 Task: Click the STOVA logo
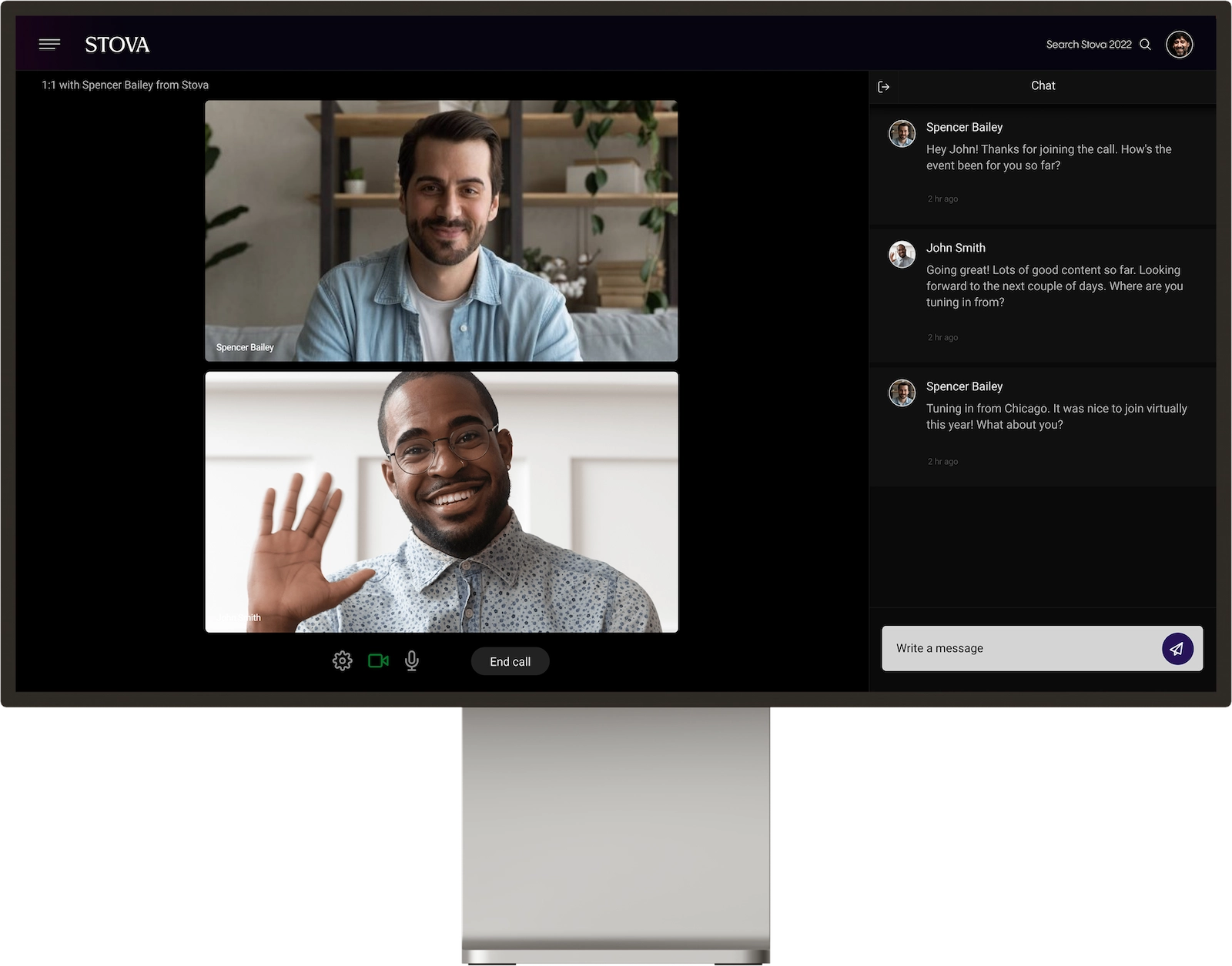[x=117, y=45]
